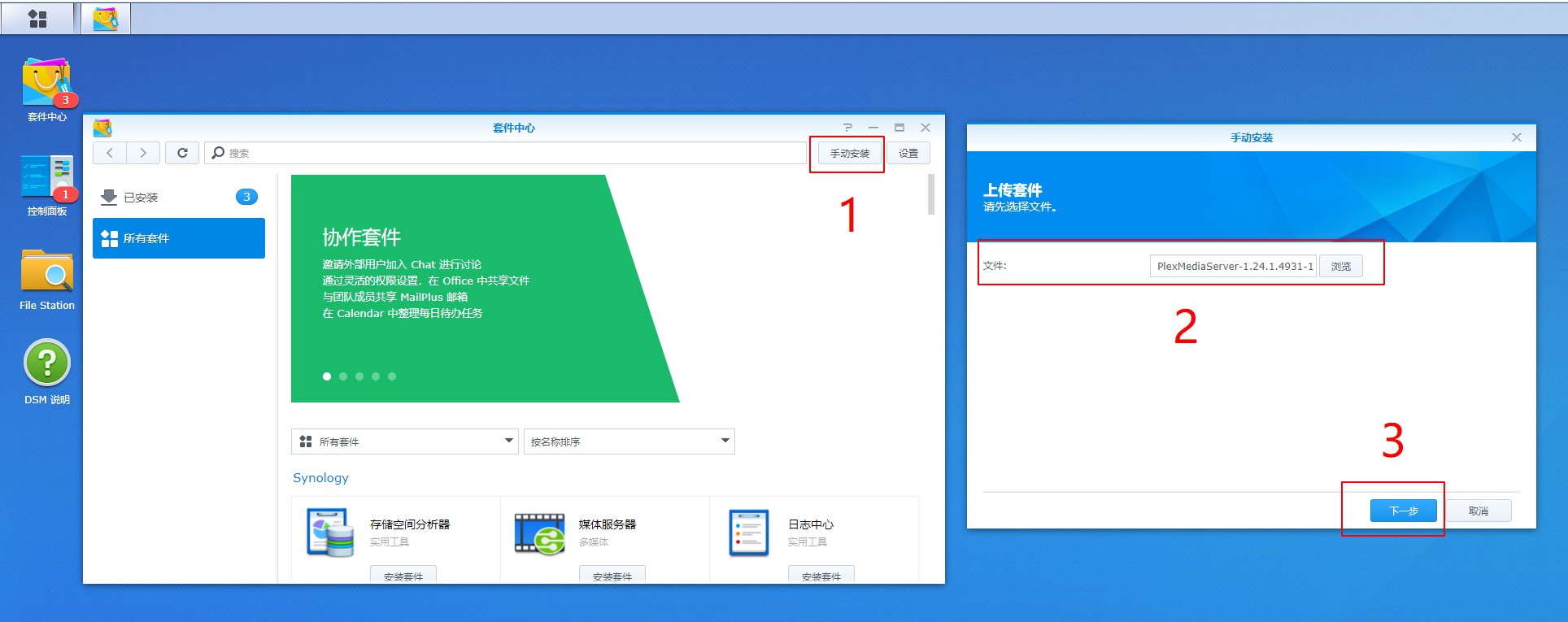Open the DSM main menu icon
The image size is (1568, 622).
[37, 18]
